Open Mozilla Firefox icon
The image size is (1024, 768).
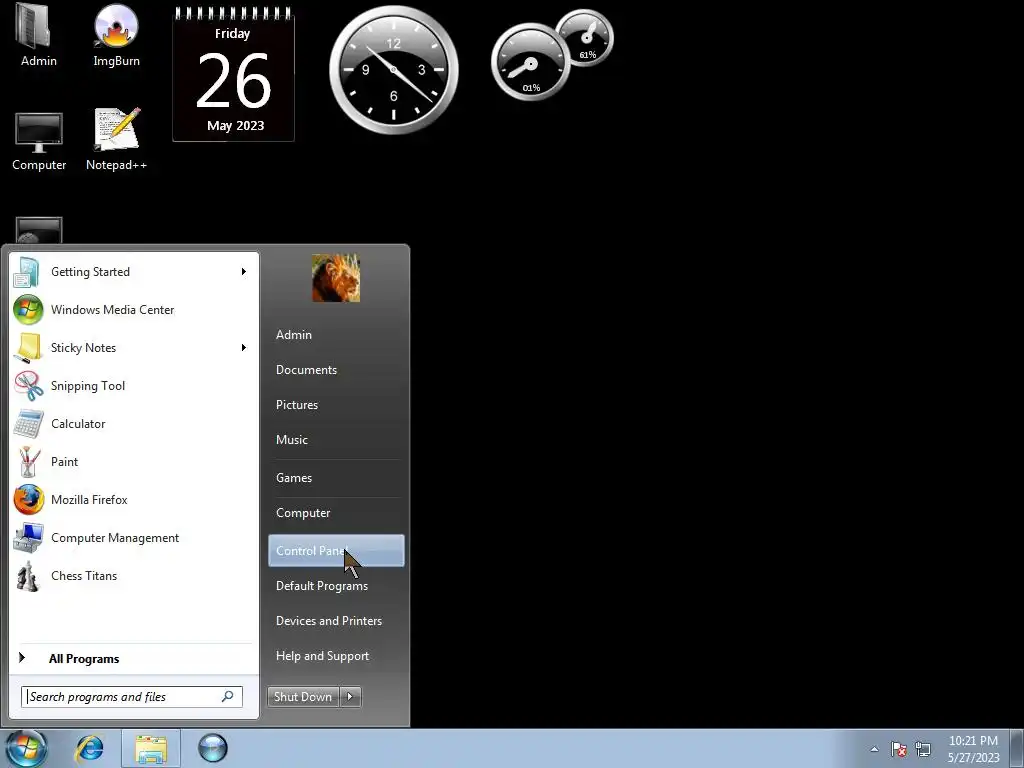click(x=28, y=500)
